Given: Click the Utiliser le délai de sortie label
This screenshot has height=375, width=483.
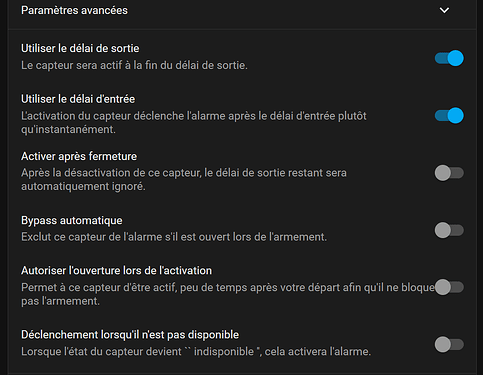Looking at the screenshot, I should click(80, 49).
